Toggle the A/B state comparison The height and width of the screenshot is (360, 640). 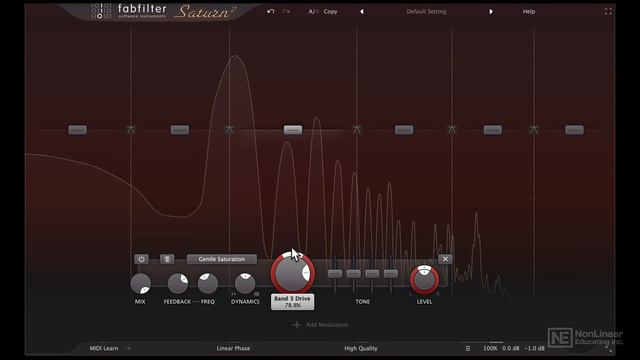tap(313, 11)
